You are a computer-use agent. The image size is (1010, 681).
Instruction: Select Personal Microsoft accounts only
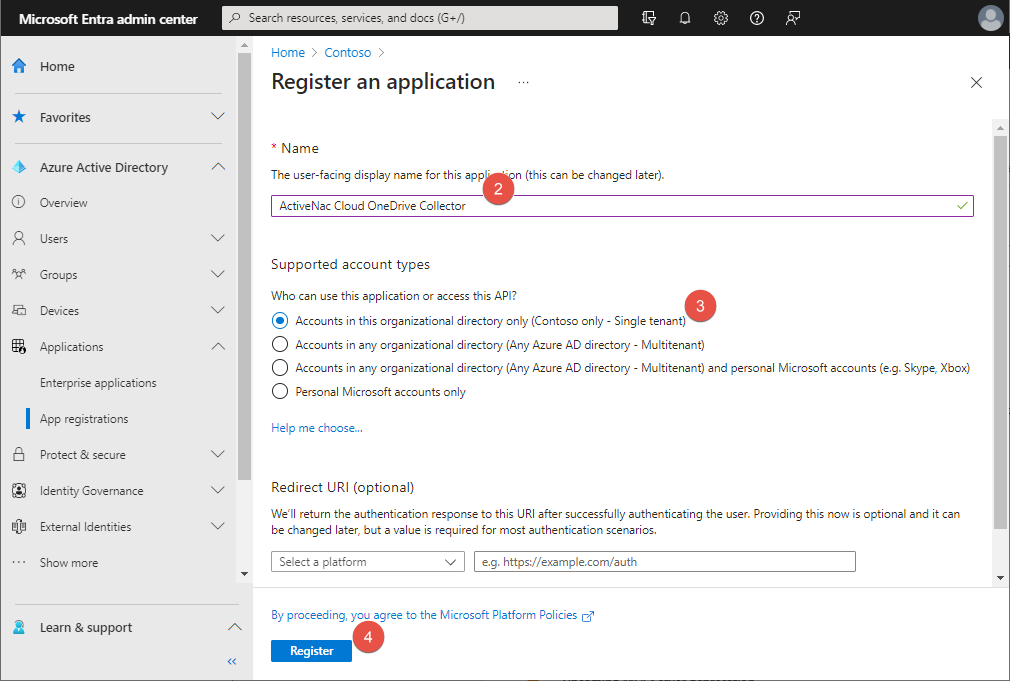[279, 391]
